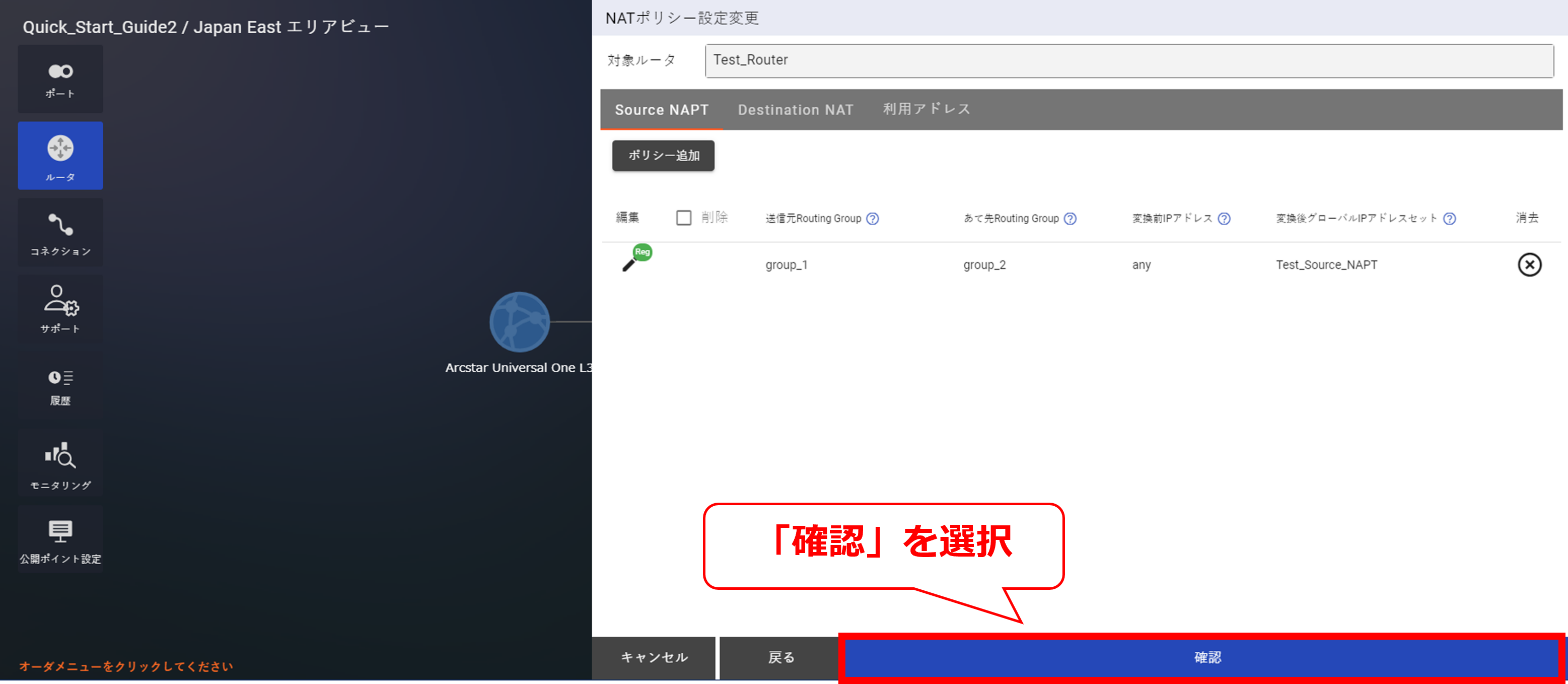Click the ポリシー追加 button
The image size is (1568, 684).
tap(663, 155)
